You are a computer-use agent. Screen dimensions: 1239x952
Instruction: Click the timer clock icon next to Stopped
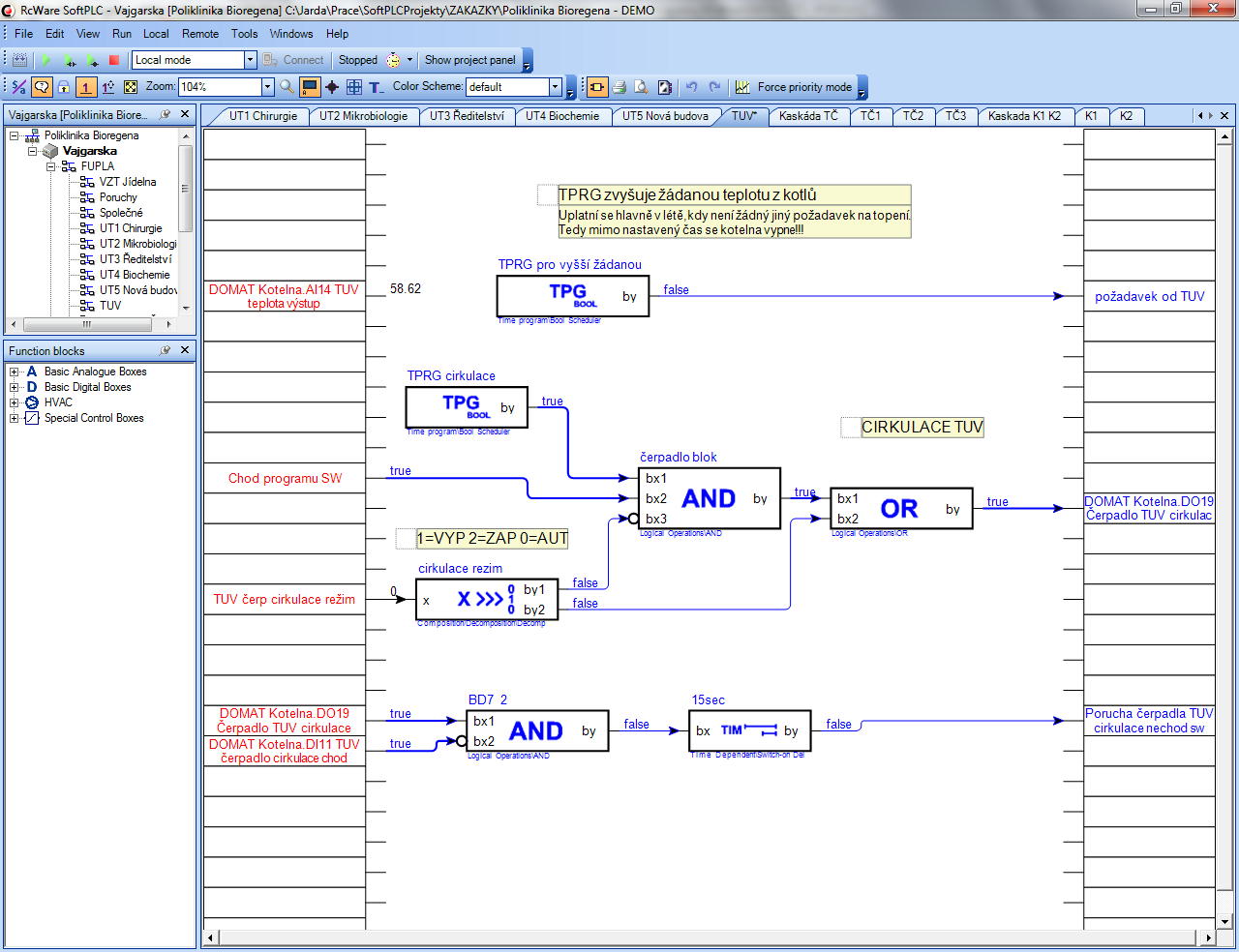(393, 60)
